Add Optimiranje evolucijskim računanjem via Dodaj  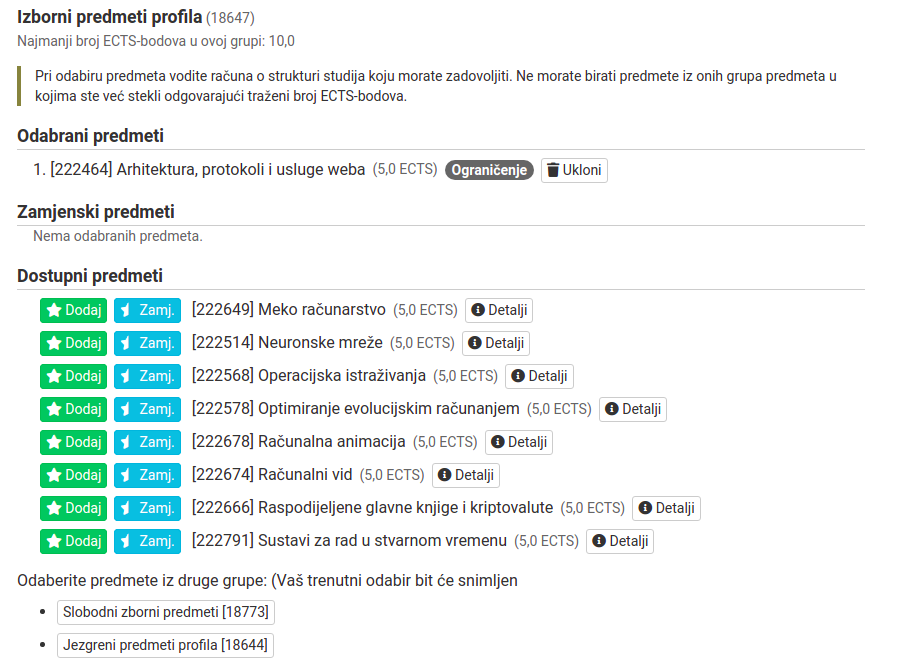point(73,409)
